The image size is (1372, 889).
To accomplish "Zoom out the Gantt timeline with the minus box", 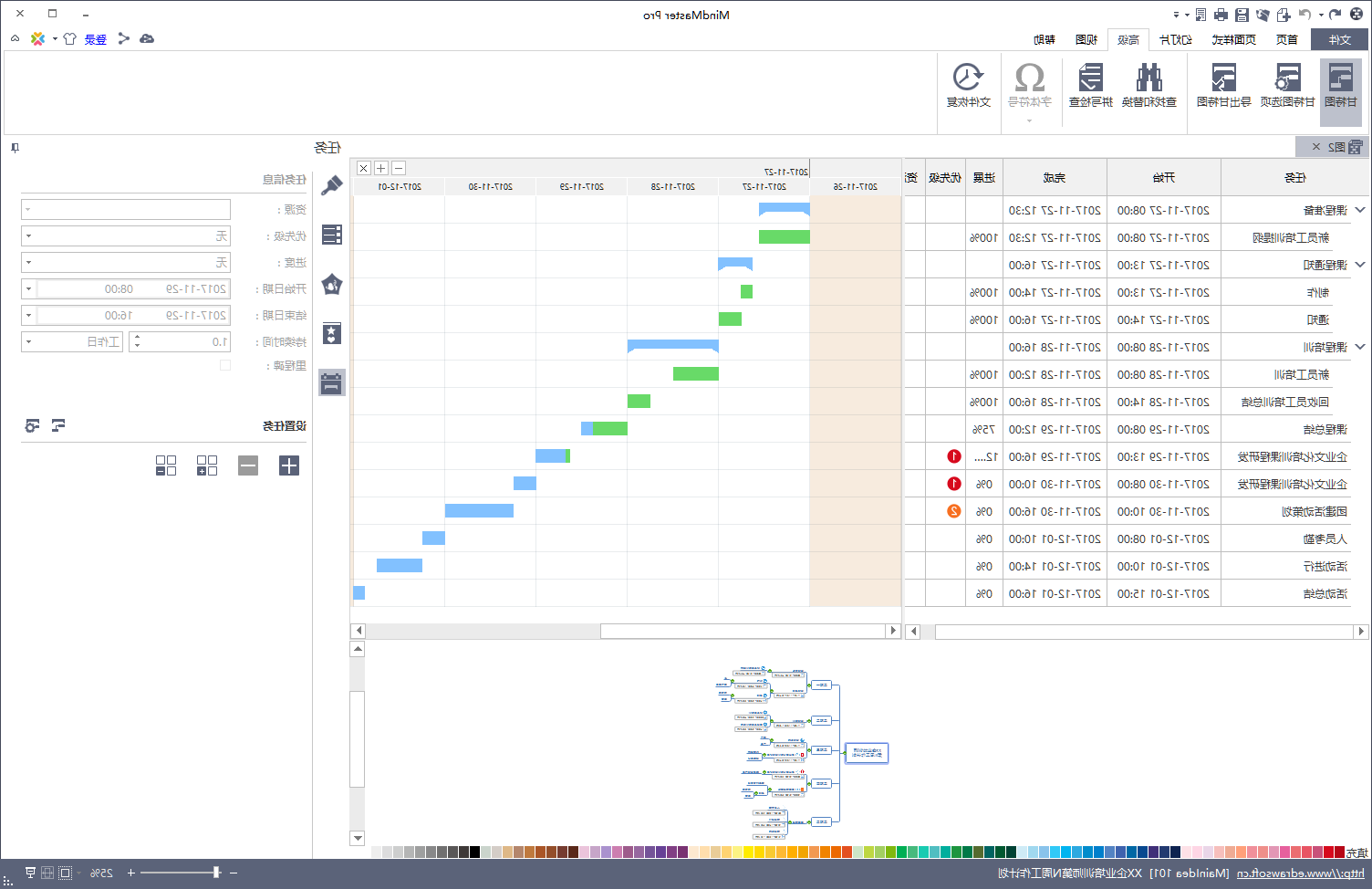I will pos(399,168).
